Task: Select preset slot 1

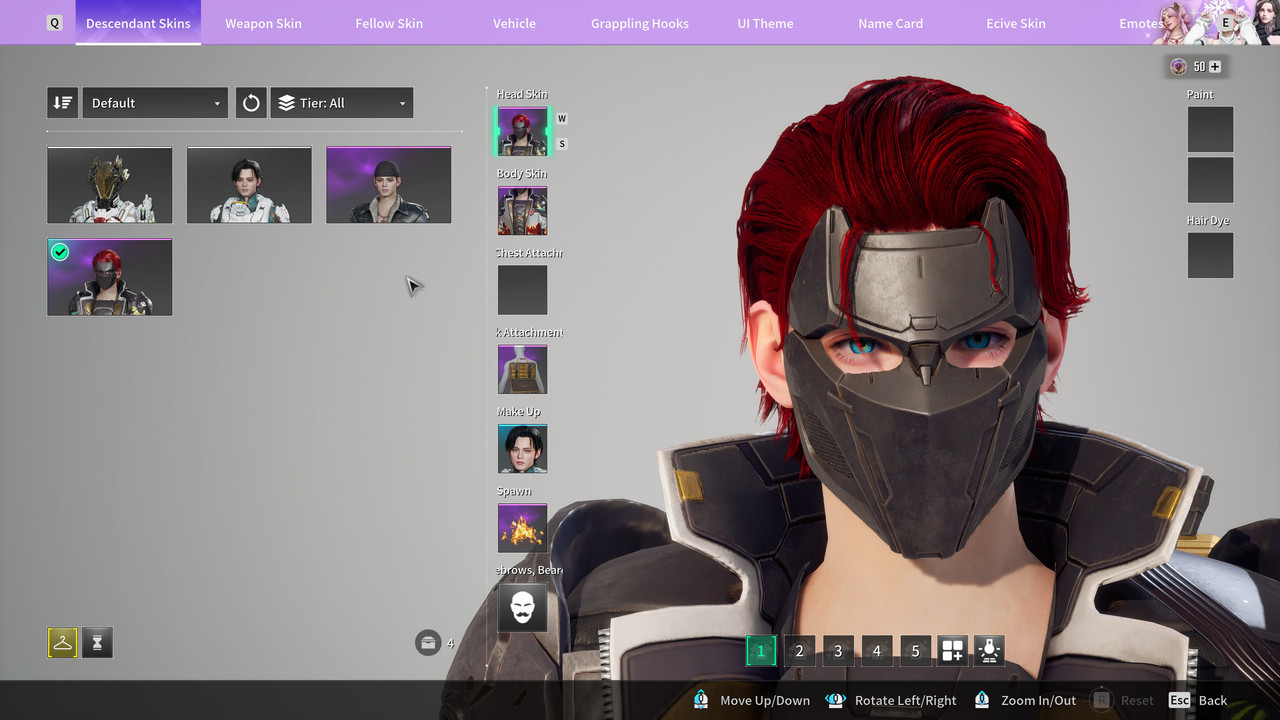Action: 760,651
